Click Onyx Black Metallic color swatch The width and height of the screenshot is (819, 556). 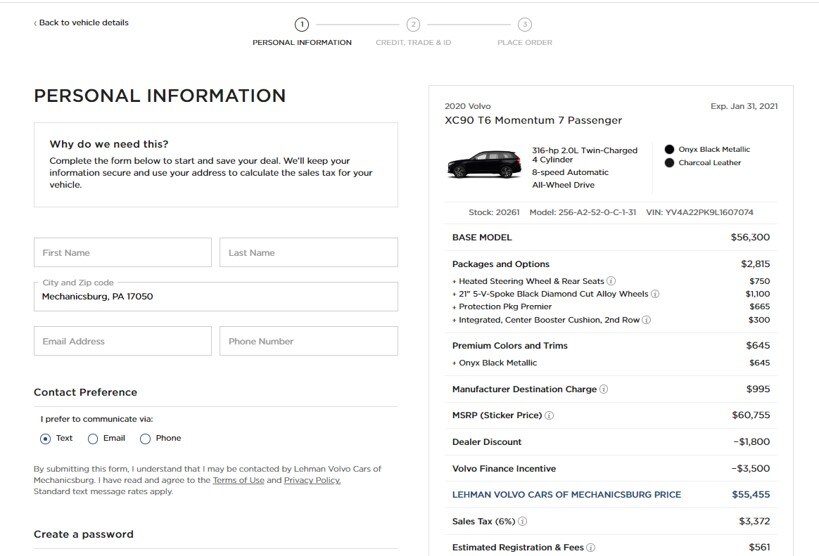click(x=670, y=149)
